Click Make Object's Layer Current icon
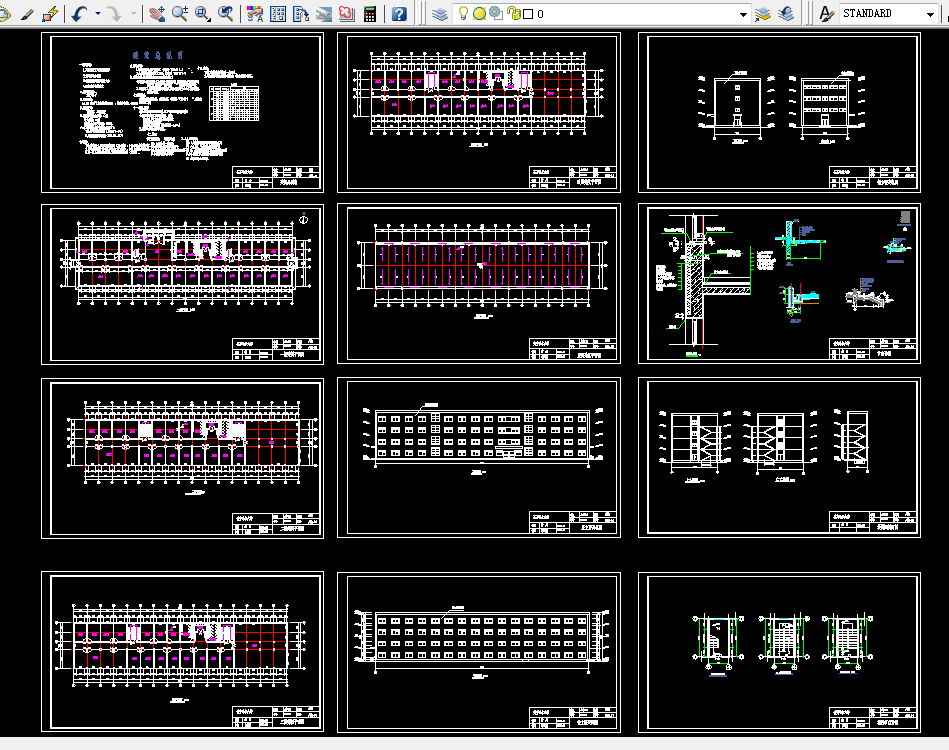 [x=763, y=13]
